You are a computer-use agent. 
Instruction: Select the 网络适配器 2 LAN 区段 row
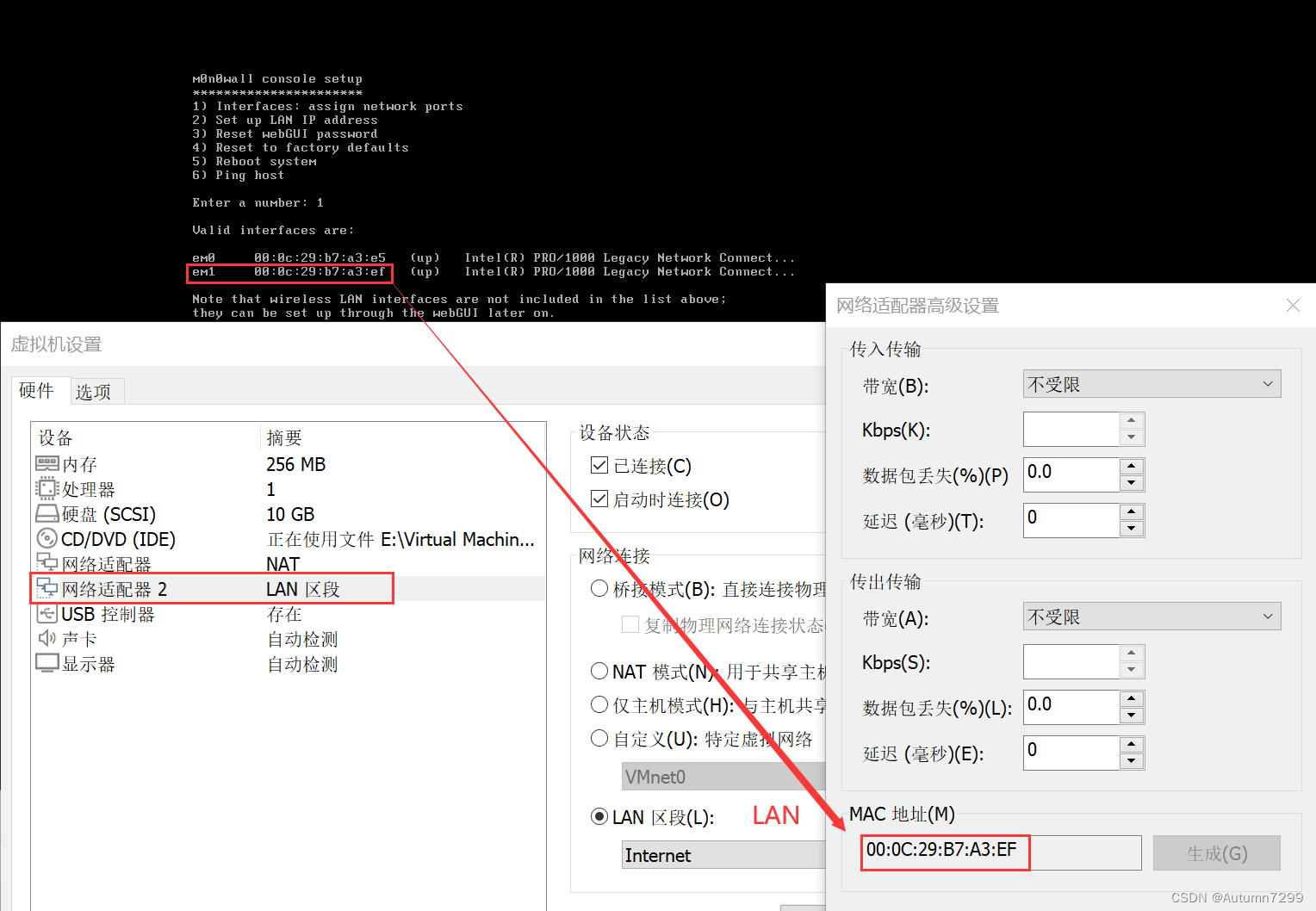point(289,589)
